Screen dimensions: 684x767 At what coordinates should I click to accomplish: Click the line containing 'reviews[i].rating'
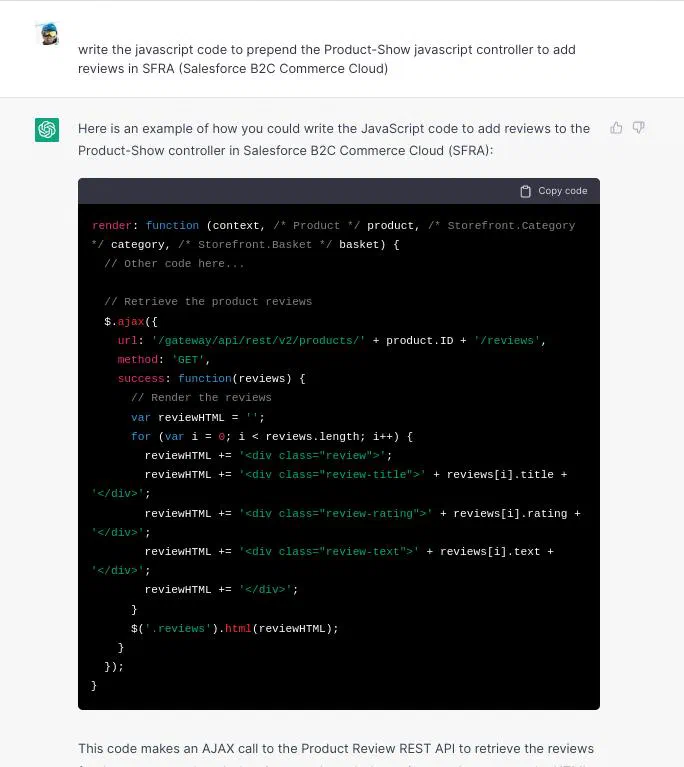point(363,514)
